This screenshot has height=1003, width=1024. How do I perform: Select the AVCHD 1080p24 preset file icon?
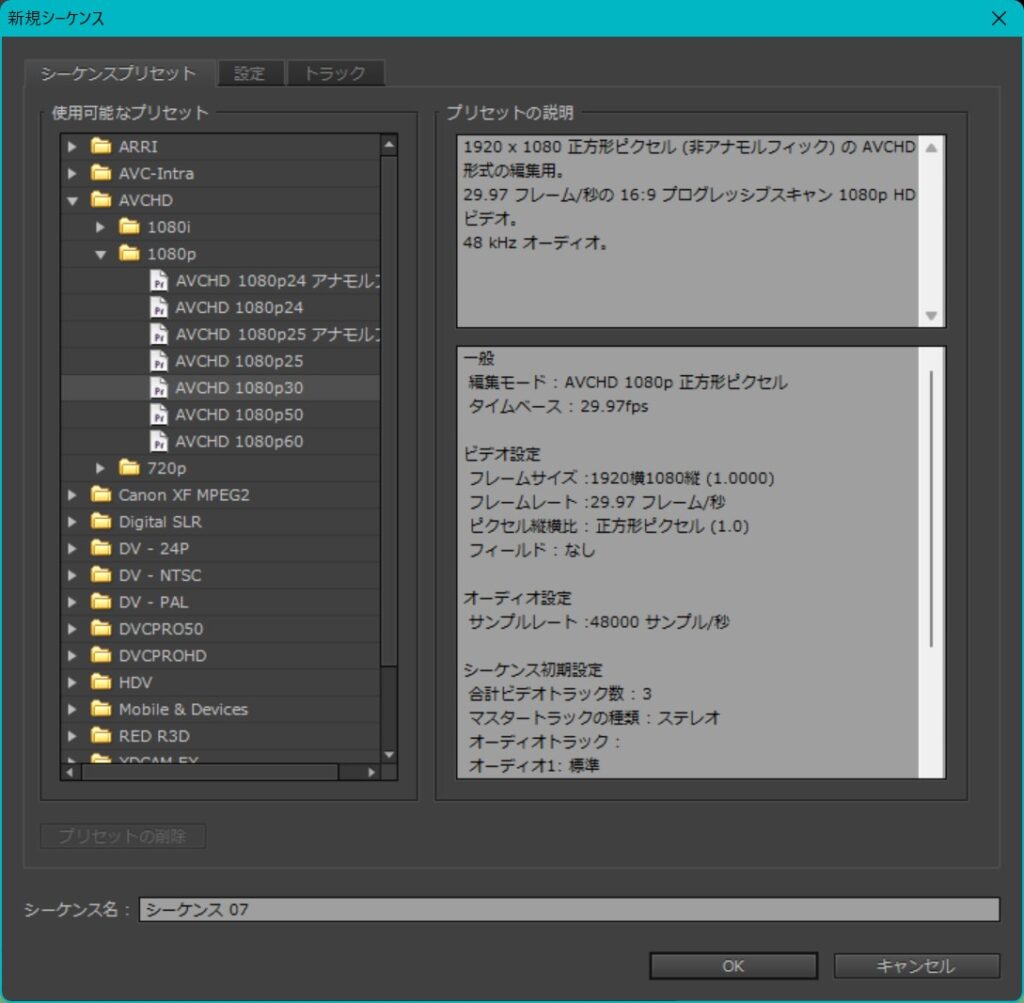(158, 308)
